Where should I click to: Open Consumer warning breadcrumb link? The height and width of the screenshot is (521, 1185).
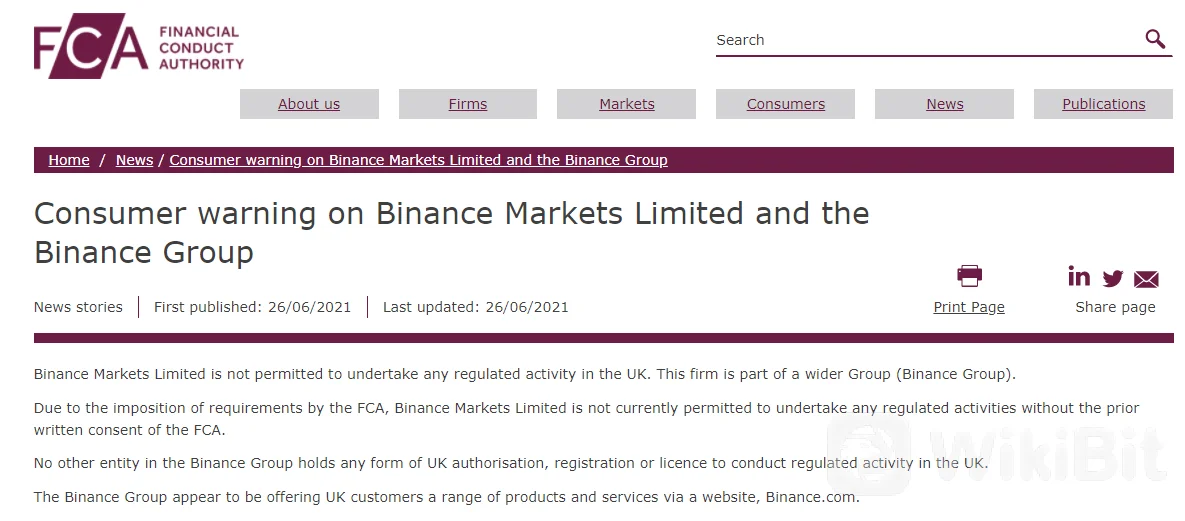418,160
